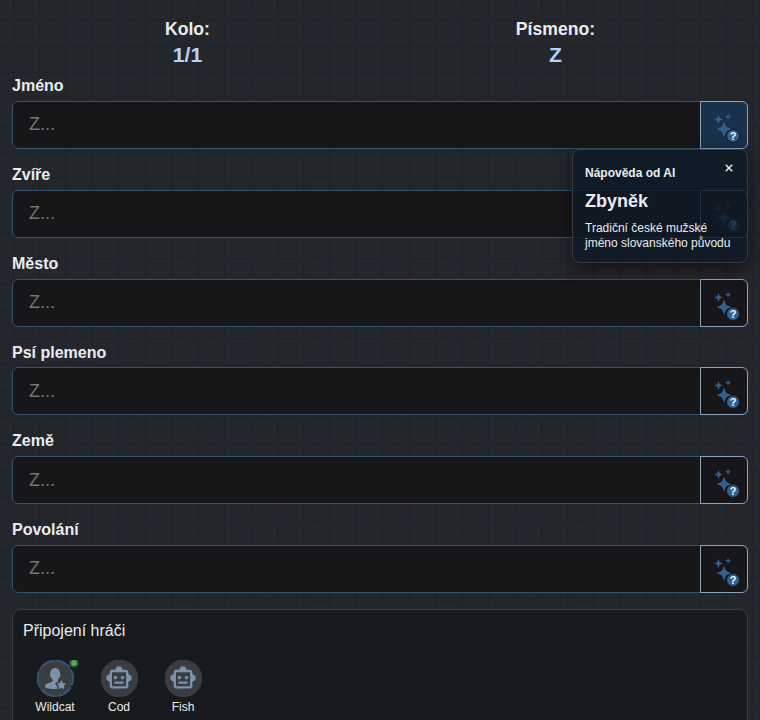Image resolution: width=760 pixels, height=720 pixels.
Task: Click the round counter 1/1
Action: 187,55
